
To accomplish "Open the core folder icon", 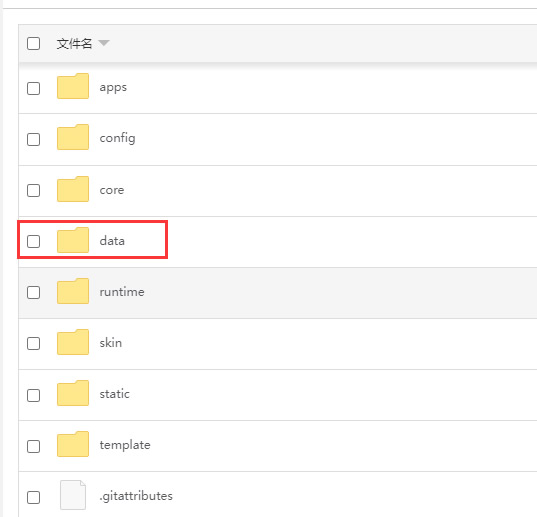I will (73, 189).
